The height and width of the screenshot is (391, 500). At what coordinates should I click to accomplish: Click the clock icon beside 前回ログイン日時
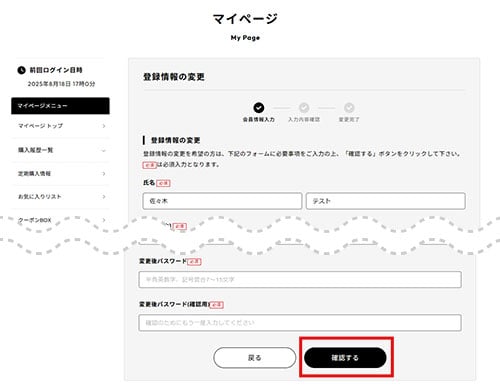tap(21, 70)
